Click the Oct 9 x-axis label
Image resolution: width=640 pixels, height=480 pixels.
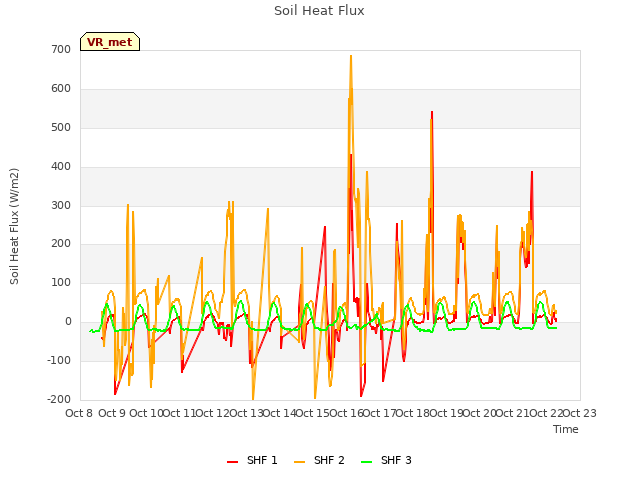coord(112,413)
